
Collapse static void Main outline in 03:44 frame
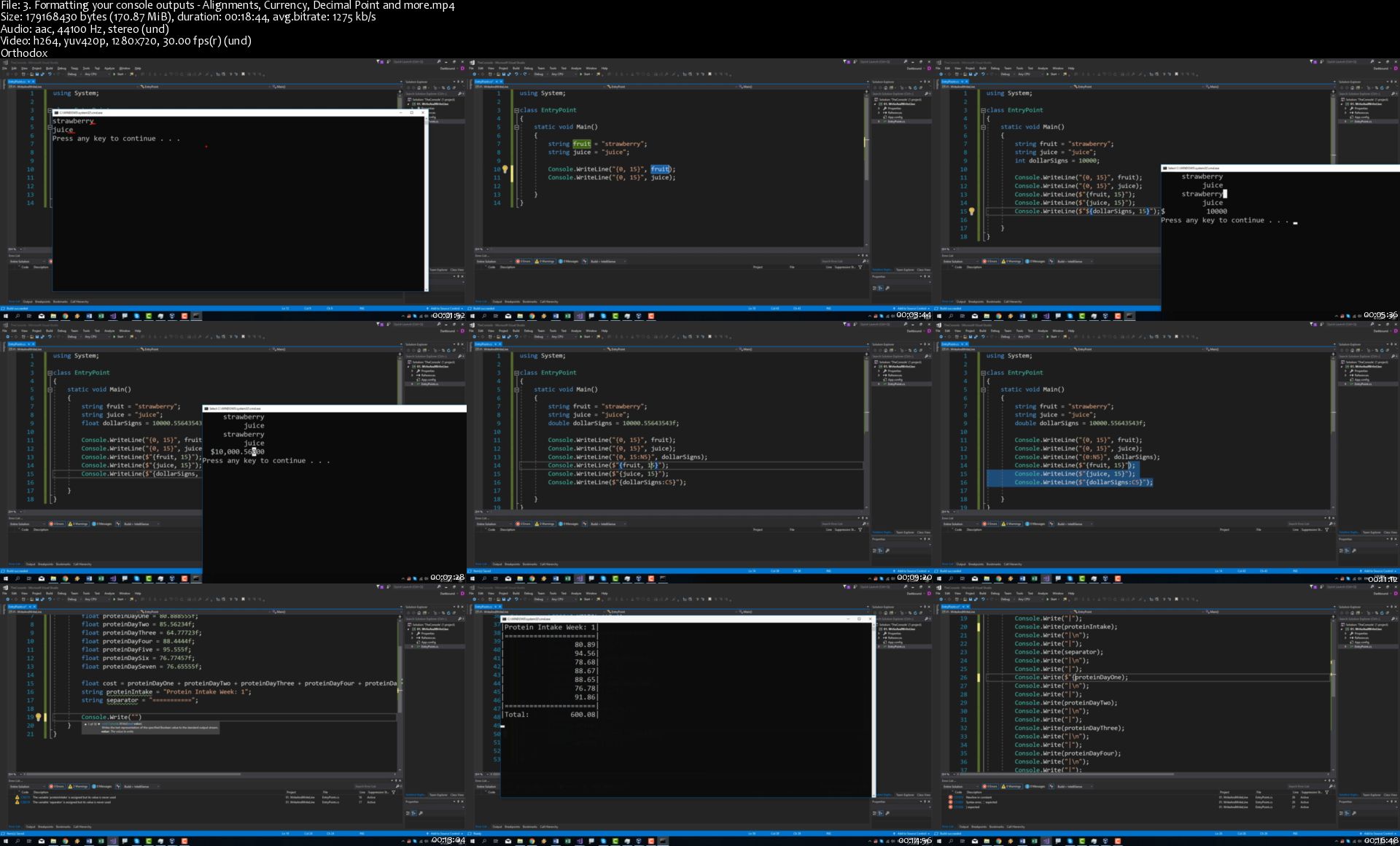(516, 127)
